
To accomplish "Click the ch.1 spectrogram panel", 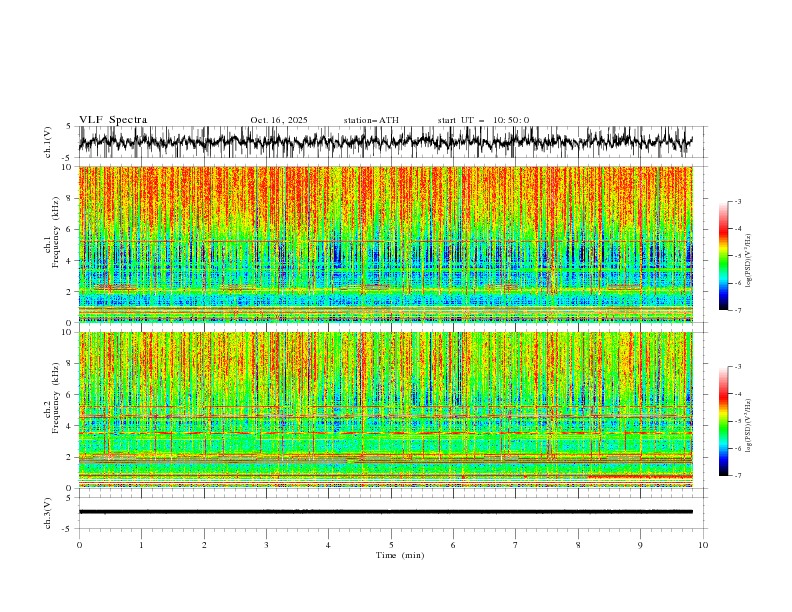I will 386,244.
